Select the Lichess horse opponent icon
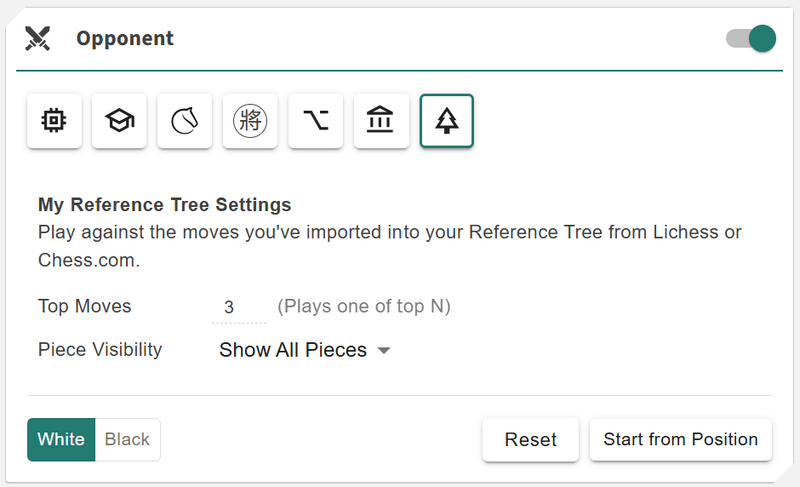 coord(185,121)
